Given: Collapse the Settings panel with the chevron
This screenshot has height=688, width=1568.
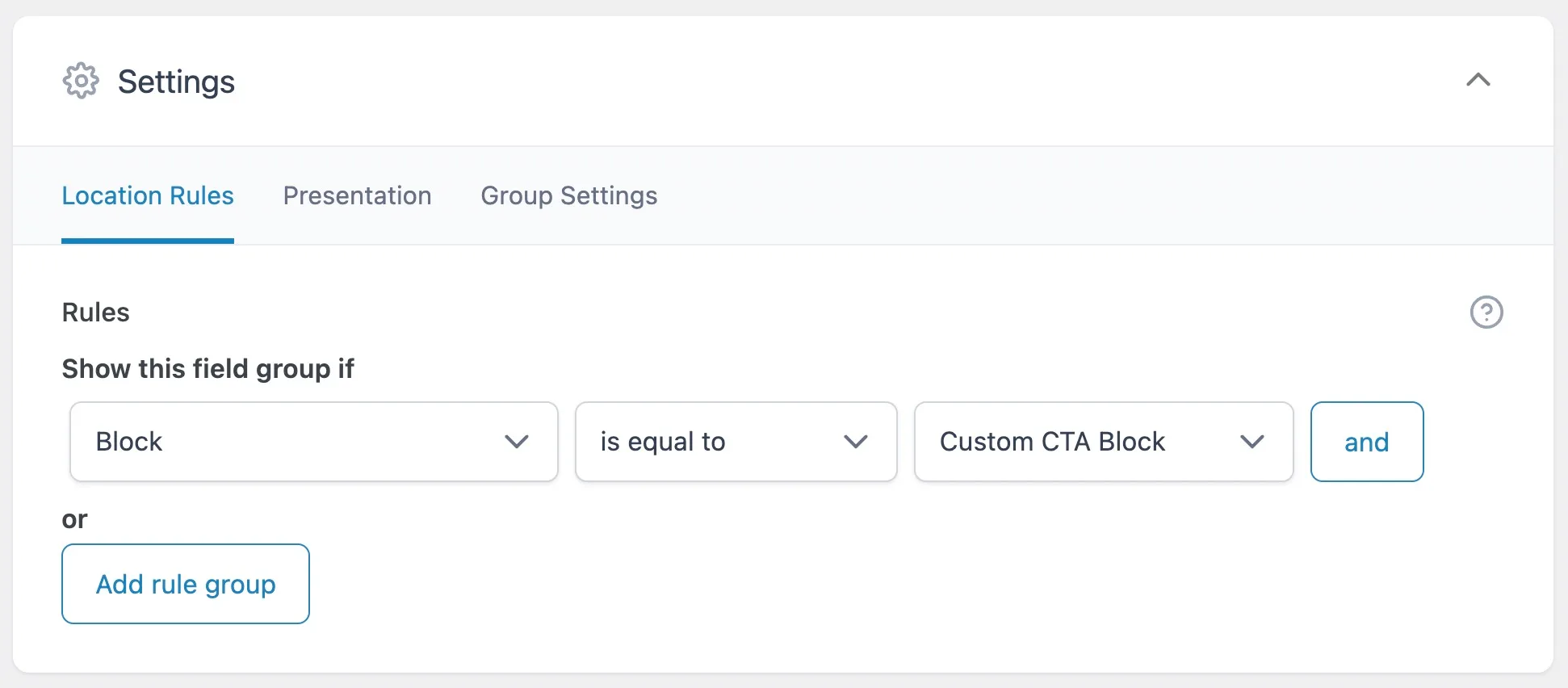Looking at the screenshot, I should pos(1478,80).
